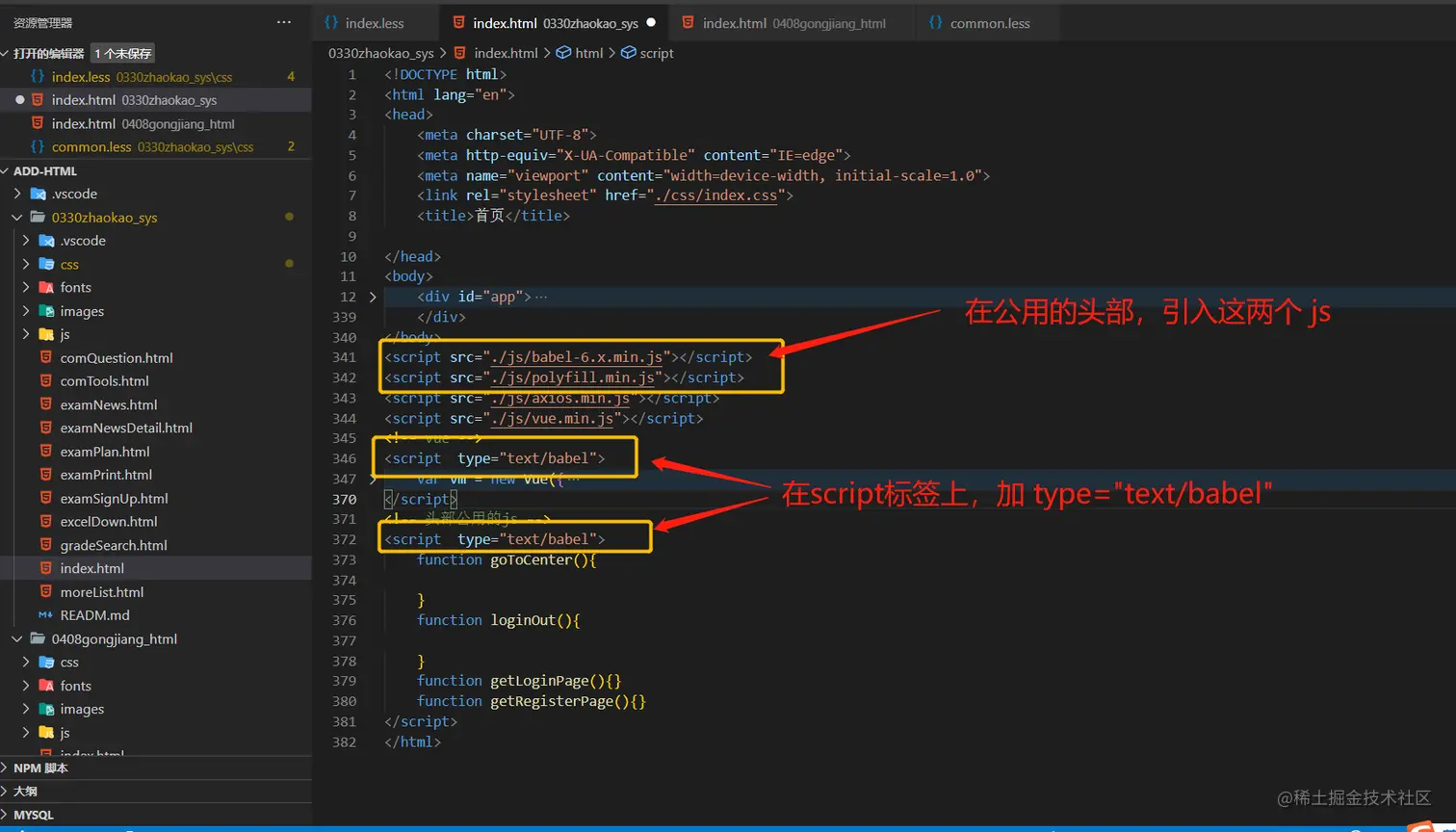Image resolution: width=1456 pixels, height=832 pixels.
Task: Click the HTML icon of gradeSearch.html
Action: [x=45, y=545]
